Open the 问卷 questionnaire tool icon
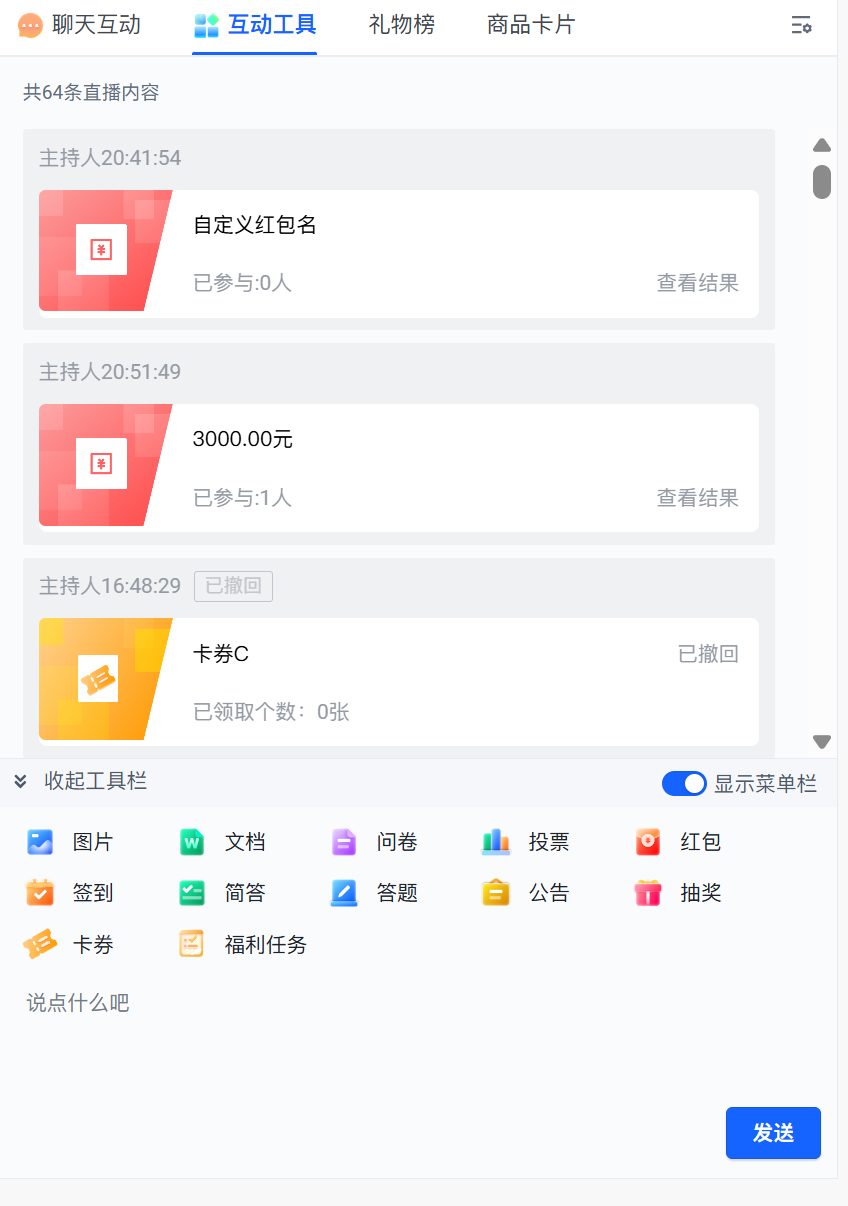Image resolution: width=848 pixels, height=1206 pixels. pos(344,842)
